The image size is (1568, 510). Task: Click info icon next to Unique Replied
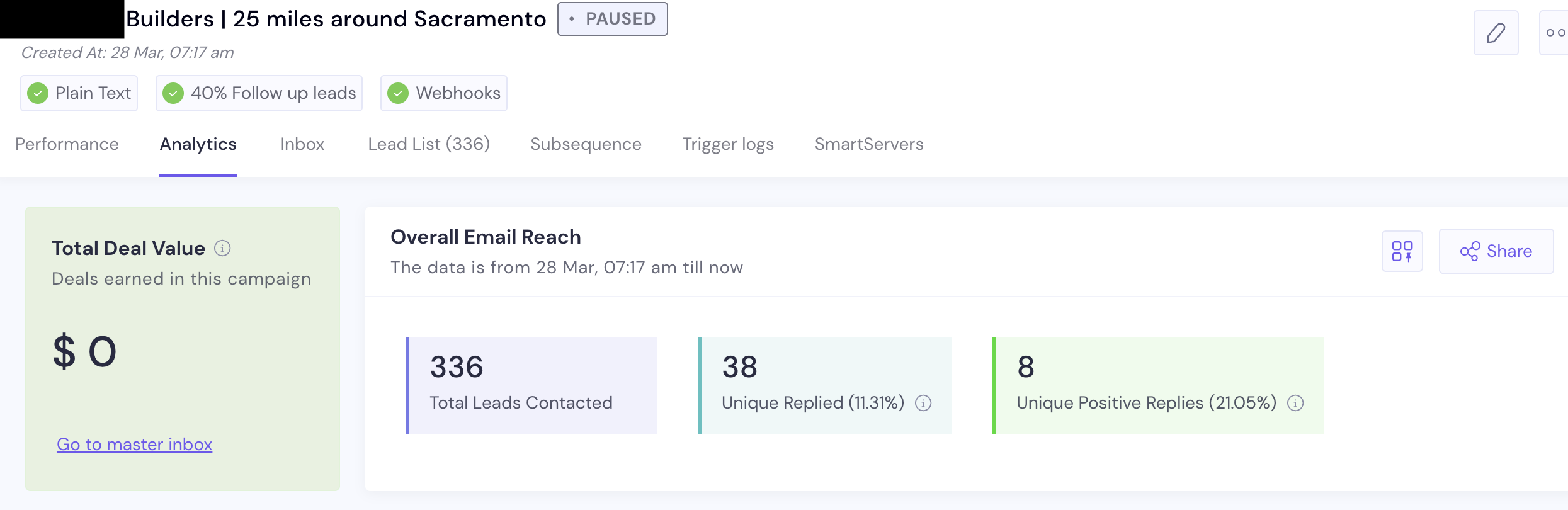click(923, 403)
